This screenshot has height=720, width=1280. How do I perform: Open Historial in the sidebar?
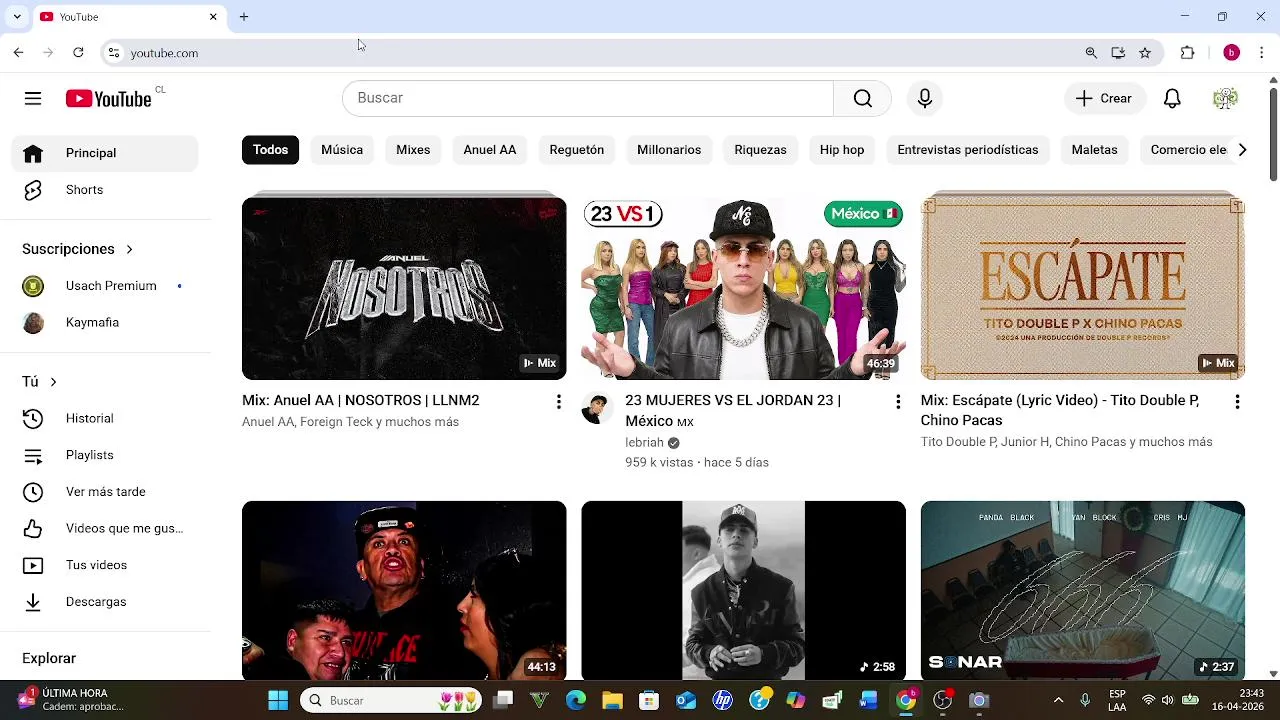[105, 419]
